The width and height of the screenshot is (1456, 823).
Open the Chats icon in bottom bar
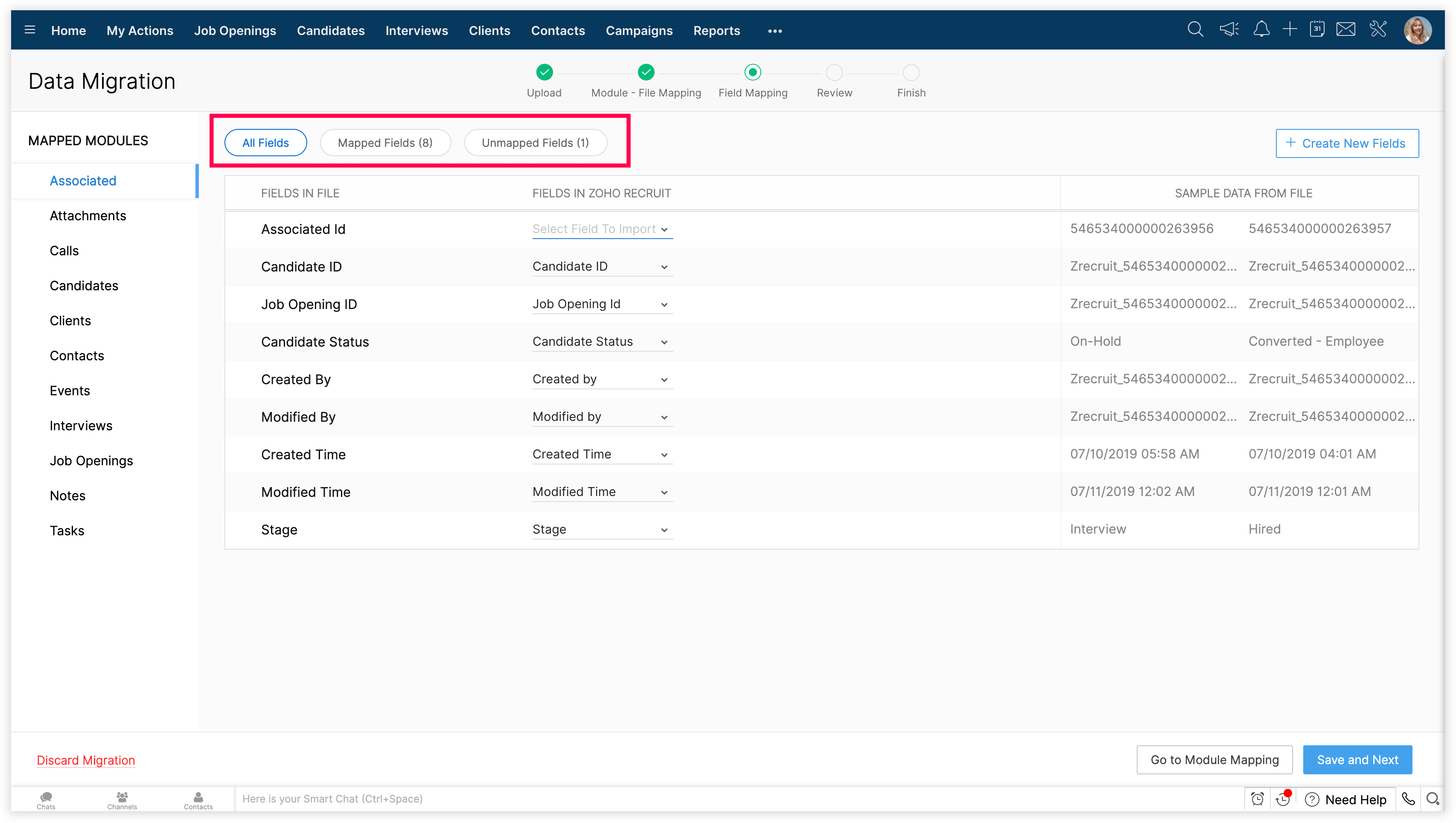(x=46, y=799)
